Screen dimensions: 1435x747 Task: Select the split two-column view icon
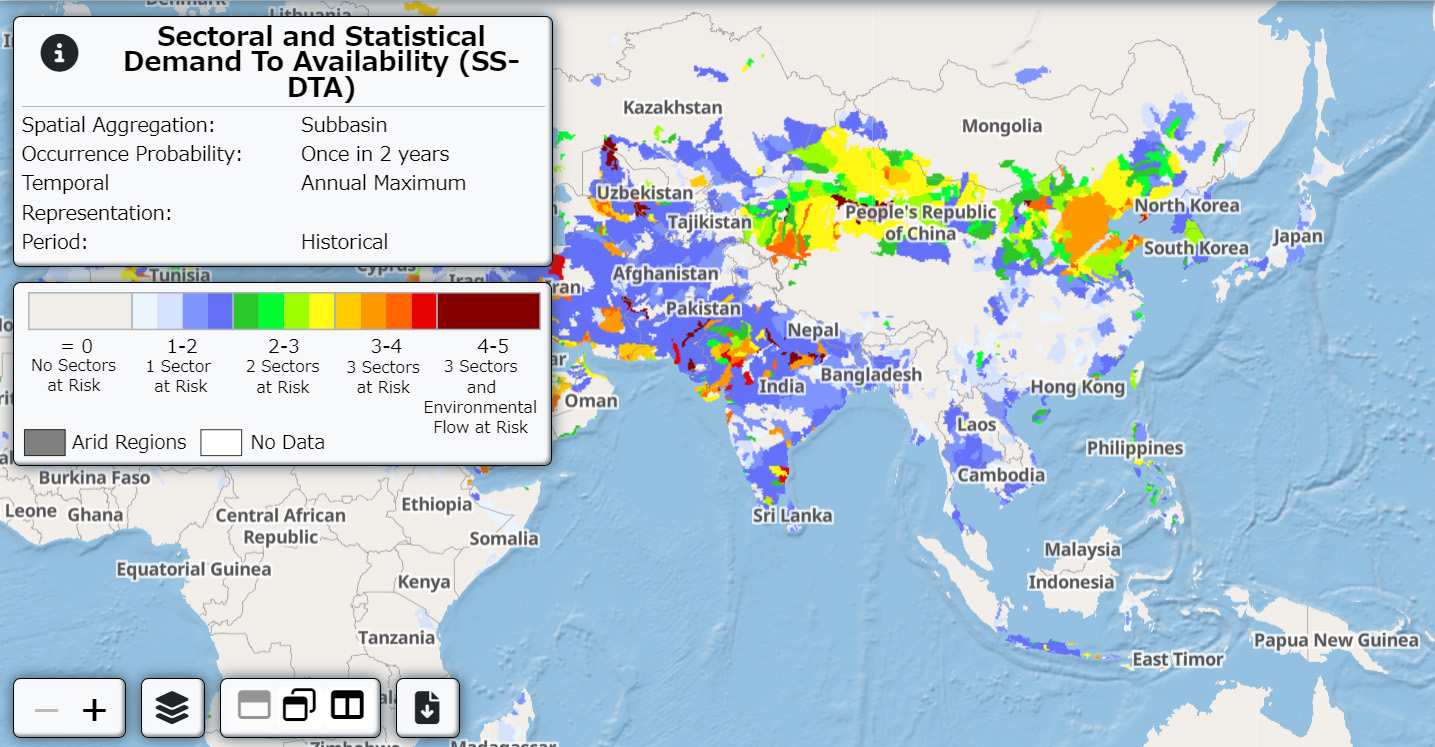coord(347,705)
